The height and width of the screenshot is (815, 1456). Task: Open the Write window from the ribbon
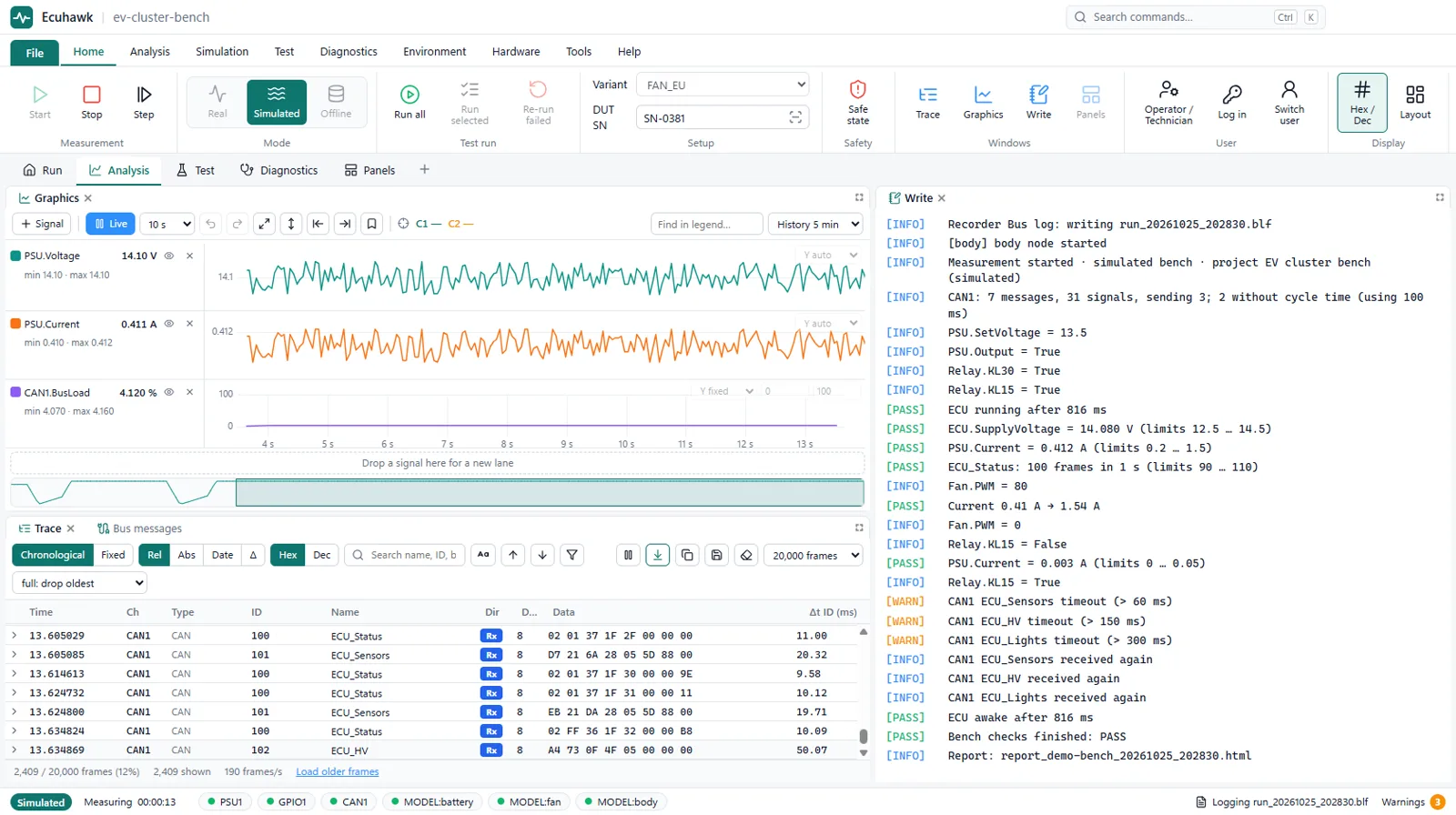click(x=1038, y=102)
